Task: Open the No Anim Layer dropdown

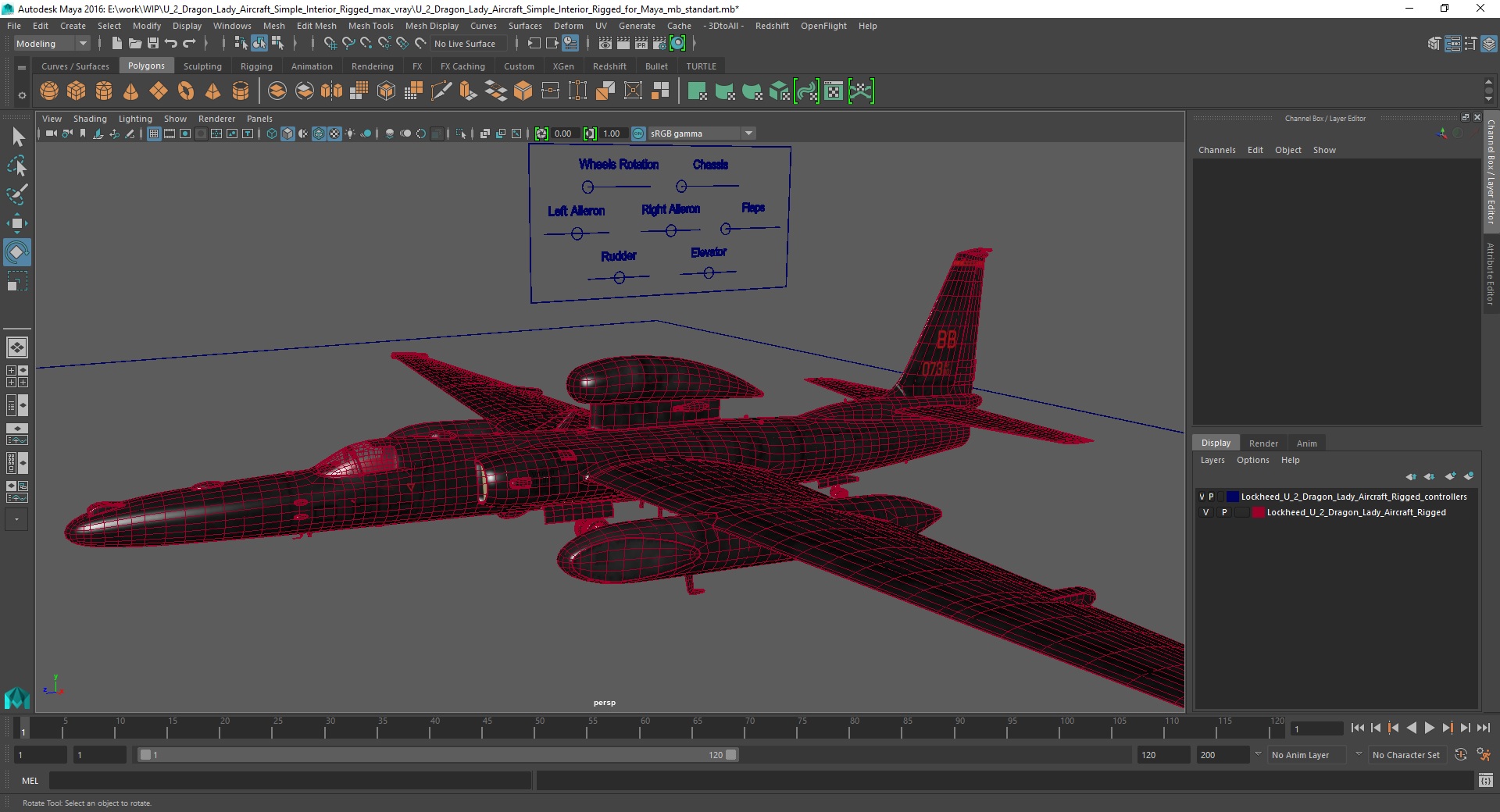Action: coord(1307,755)
